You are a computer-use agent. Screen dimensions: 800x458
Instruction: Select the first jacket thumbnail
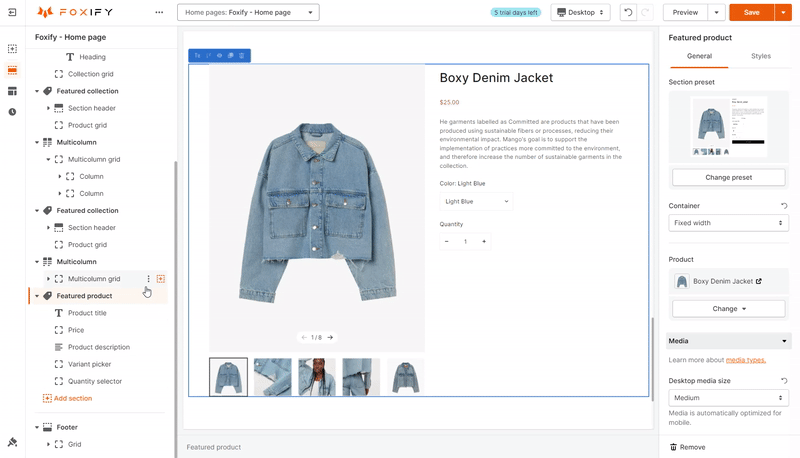coord(228,377)
